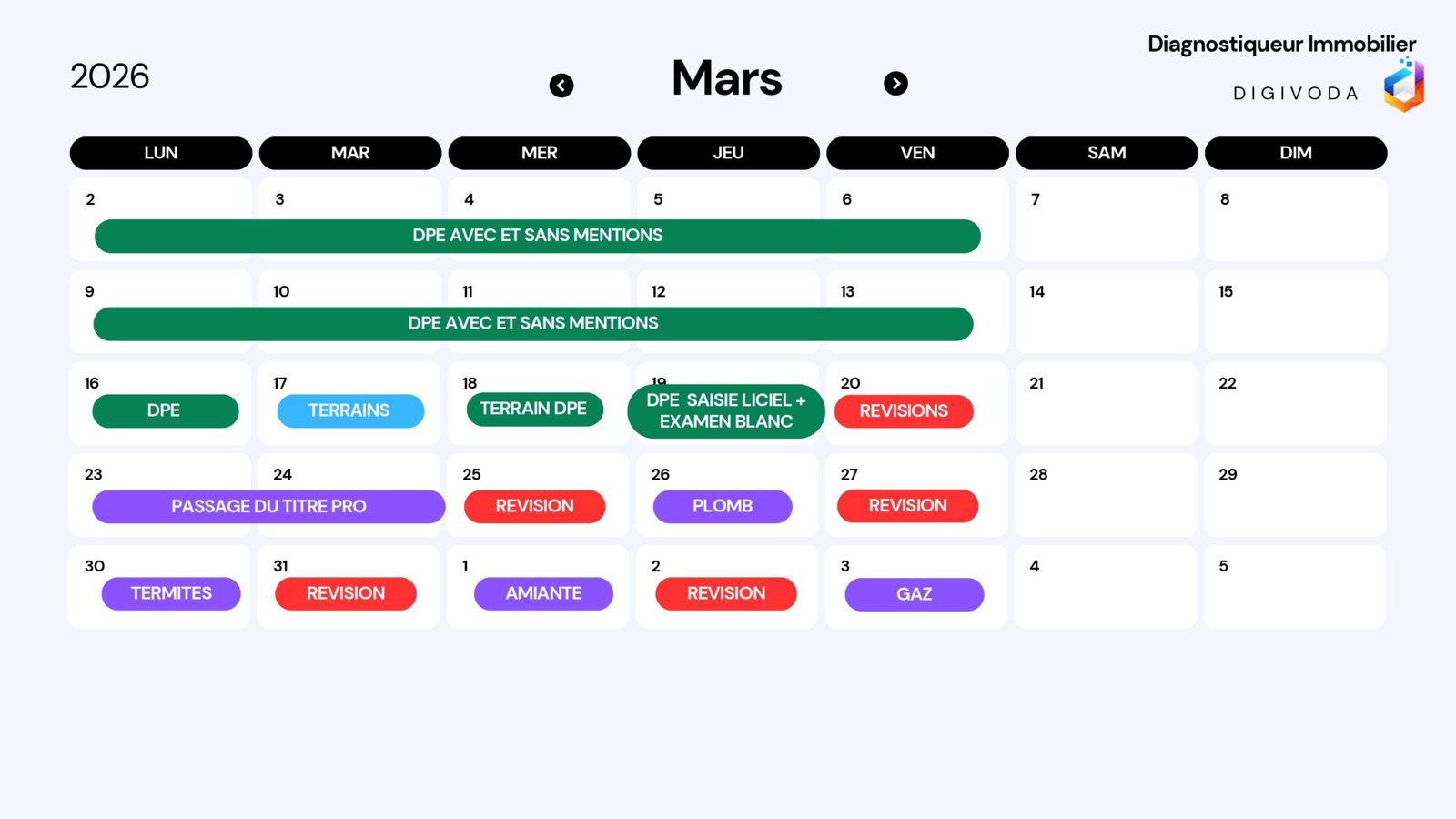Click the LUN weekday header
The image size is (1456, 819).
(161, 153)
